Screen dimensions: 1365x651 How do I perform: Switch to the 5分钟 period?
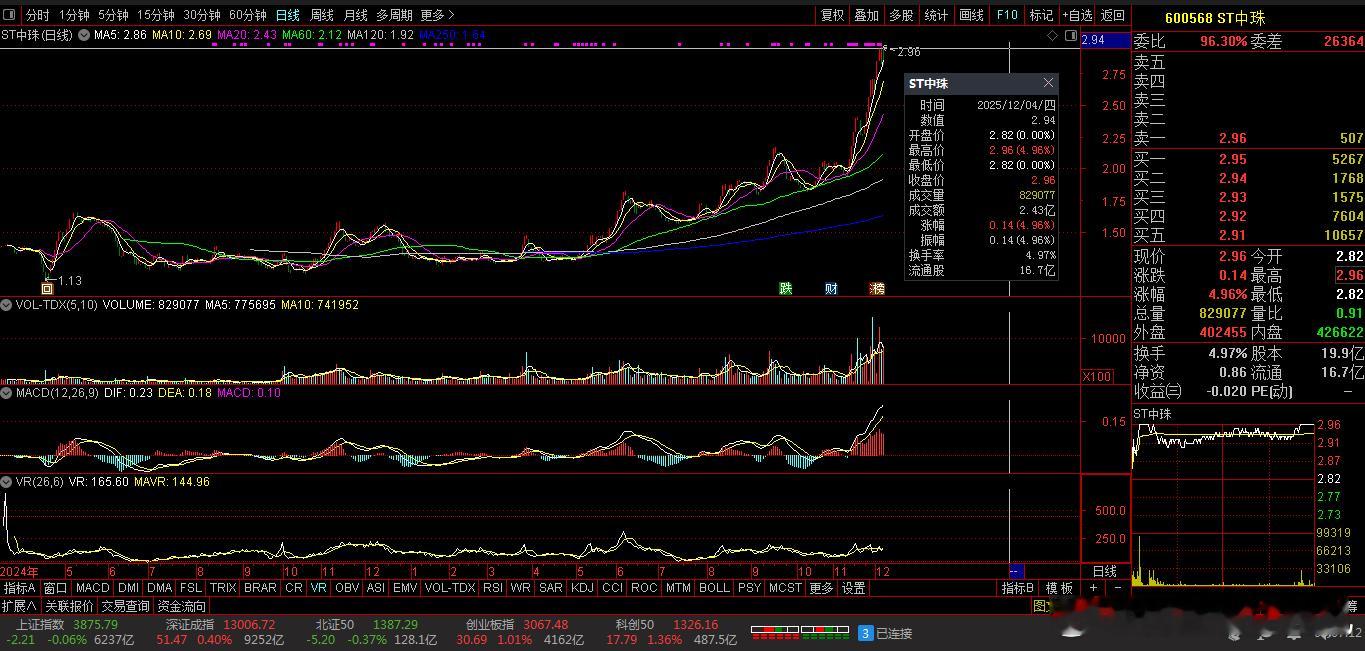pos(114,15)
